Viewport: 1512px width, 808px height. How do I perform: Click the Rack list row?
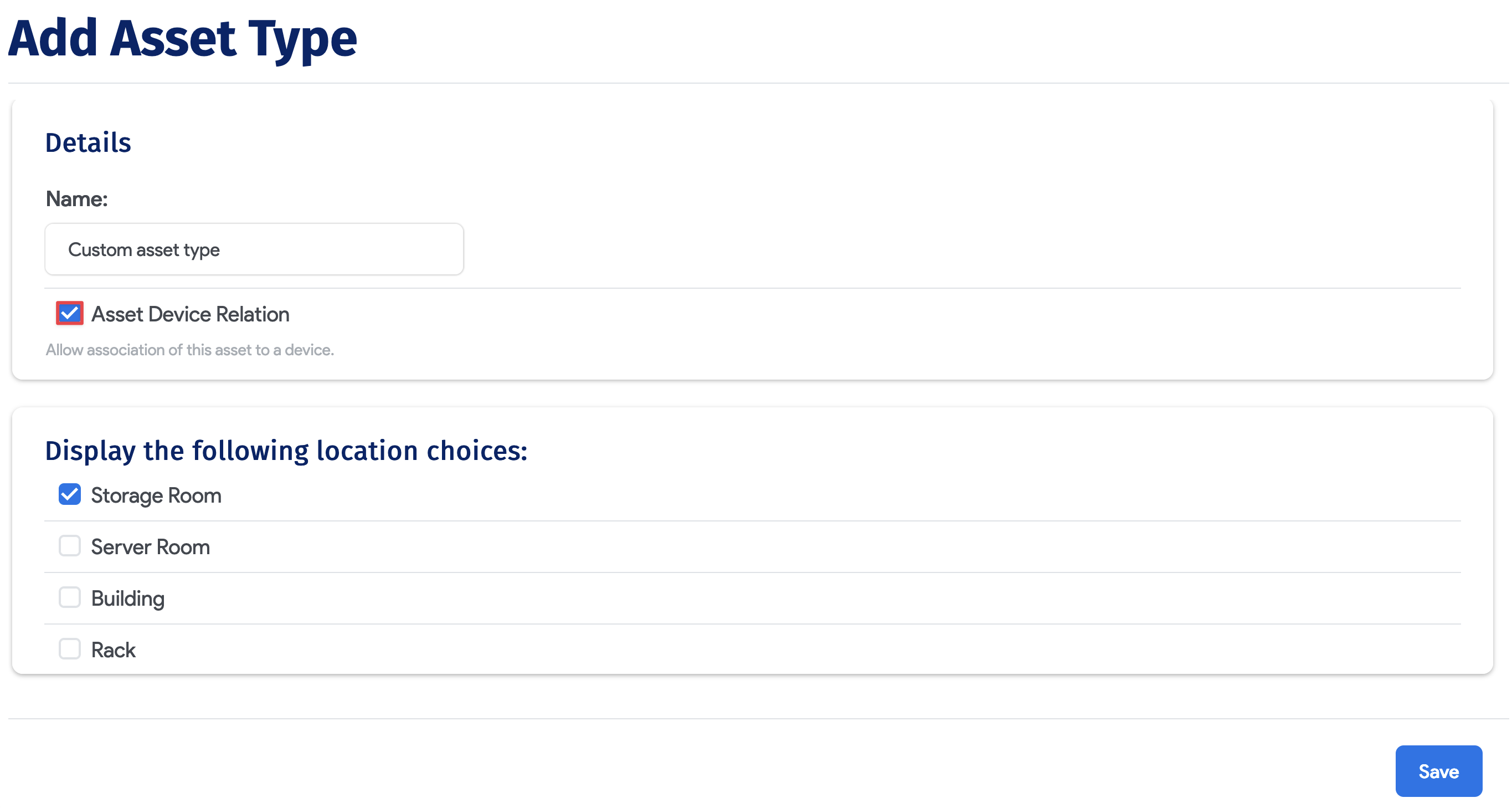coord(704,648)
